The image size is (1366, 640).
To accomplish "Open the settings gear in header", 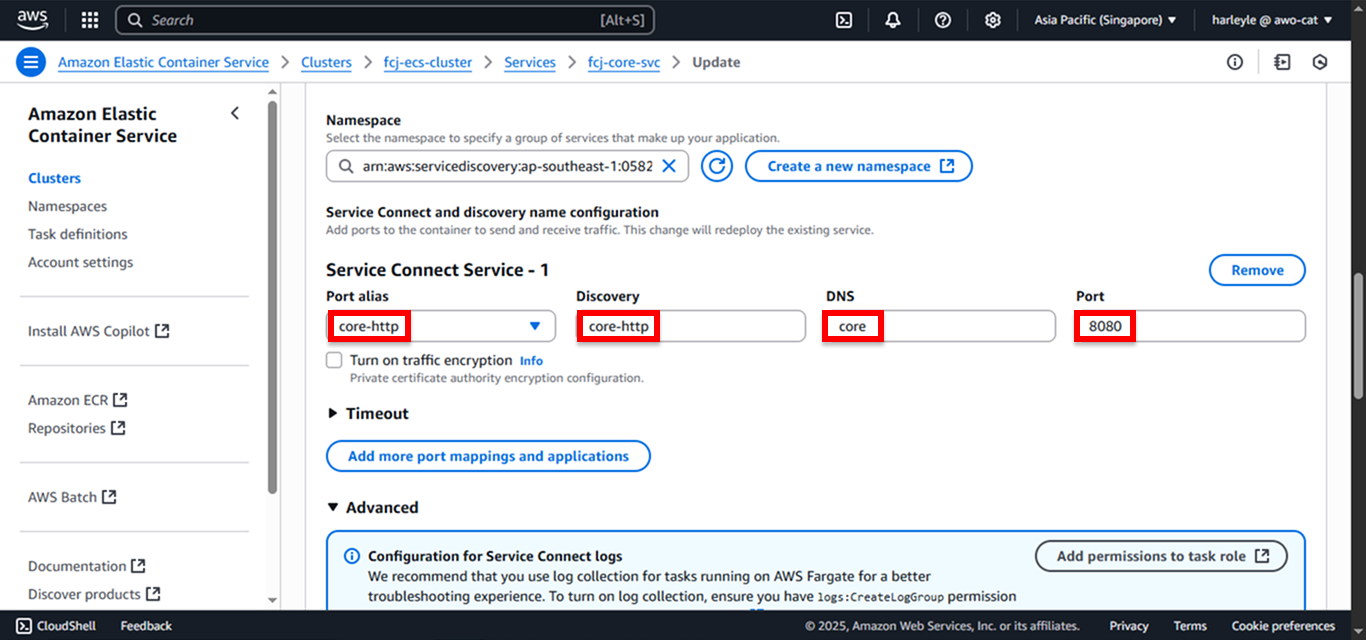I will point(992,20).
